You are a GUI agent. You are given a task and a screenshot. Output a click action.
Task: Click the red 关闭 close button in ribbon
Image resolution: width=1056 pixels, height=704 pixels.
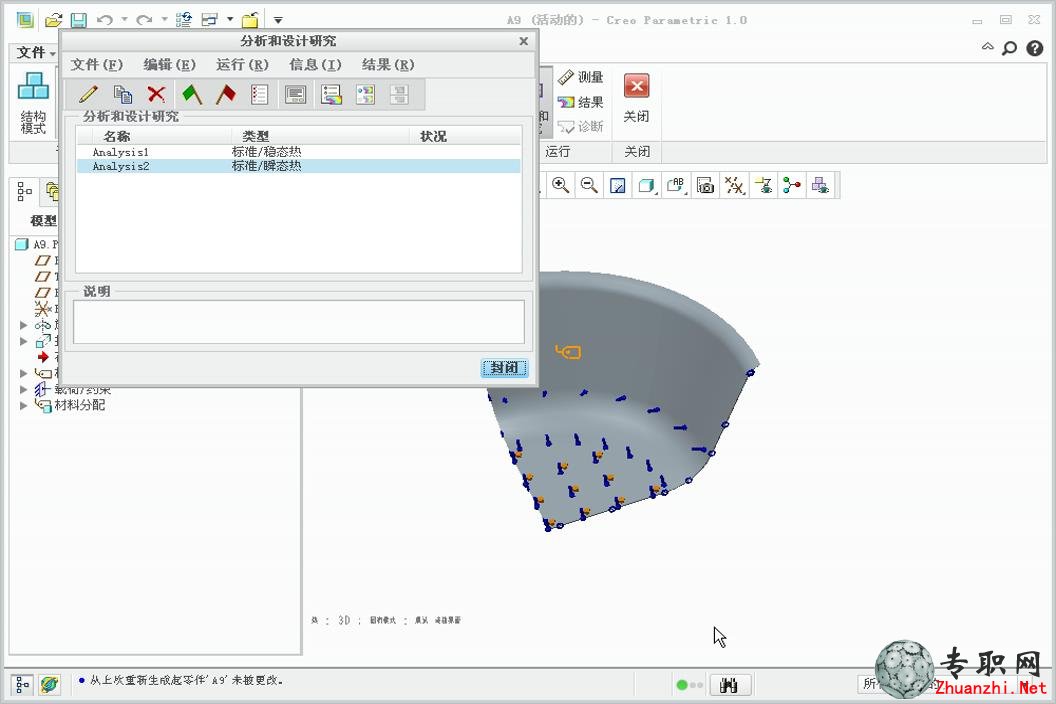[636, 98]
